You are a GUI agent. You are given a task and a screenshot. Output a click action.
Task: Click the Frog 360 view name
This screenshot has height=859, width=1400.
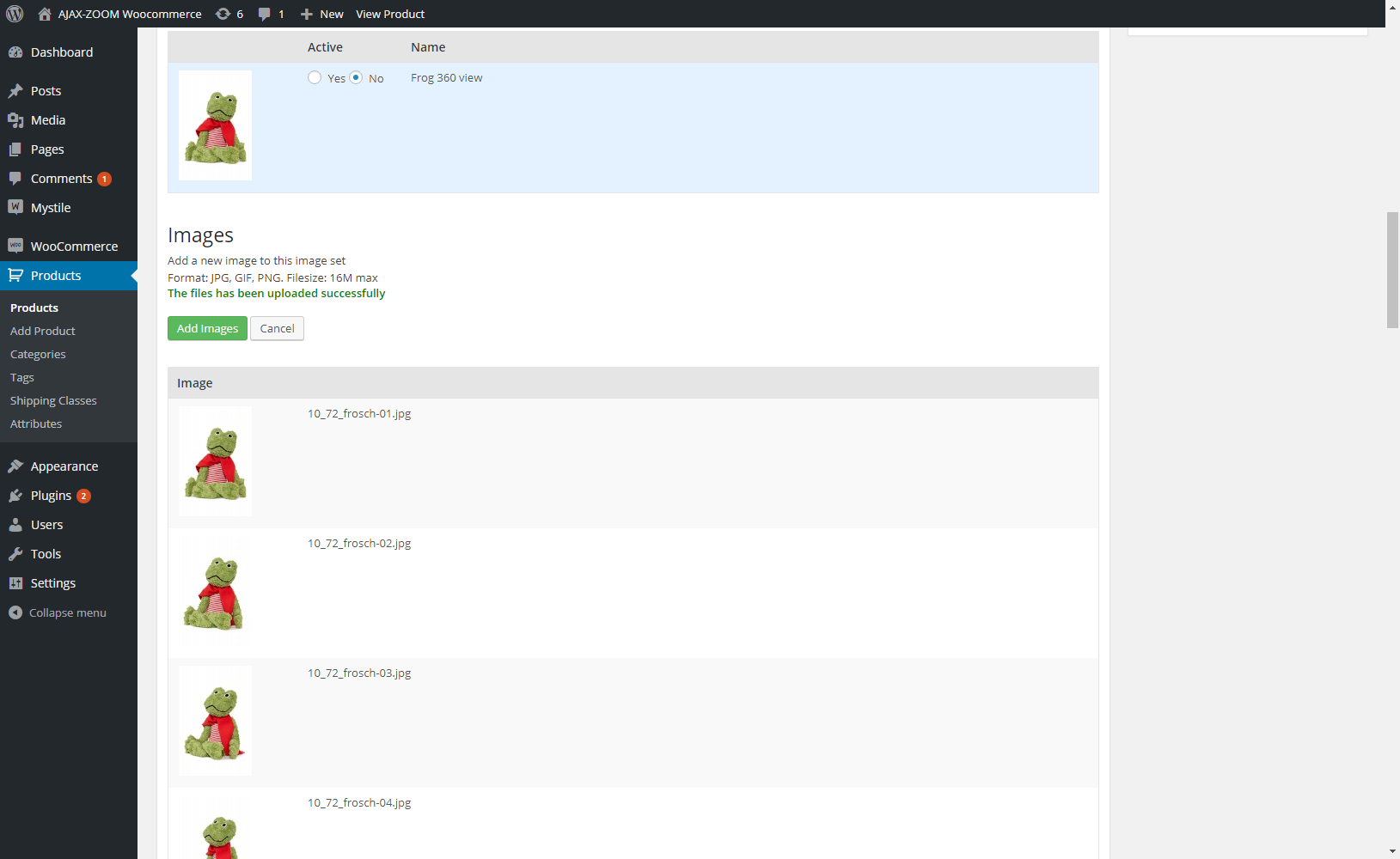click(x=447, y=77)
